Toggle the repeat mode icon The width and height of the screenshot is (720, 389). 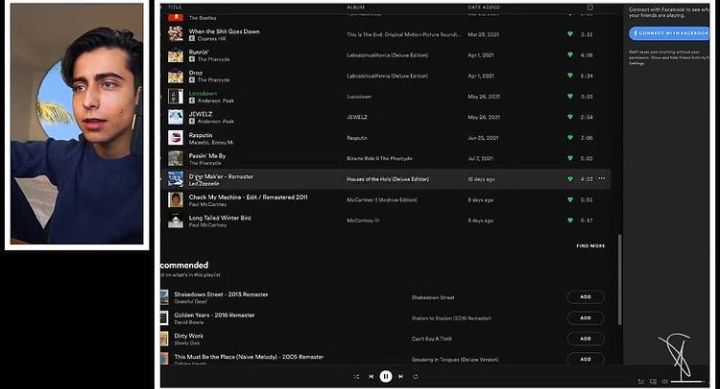tap(415, 377)
